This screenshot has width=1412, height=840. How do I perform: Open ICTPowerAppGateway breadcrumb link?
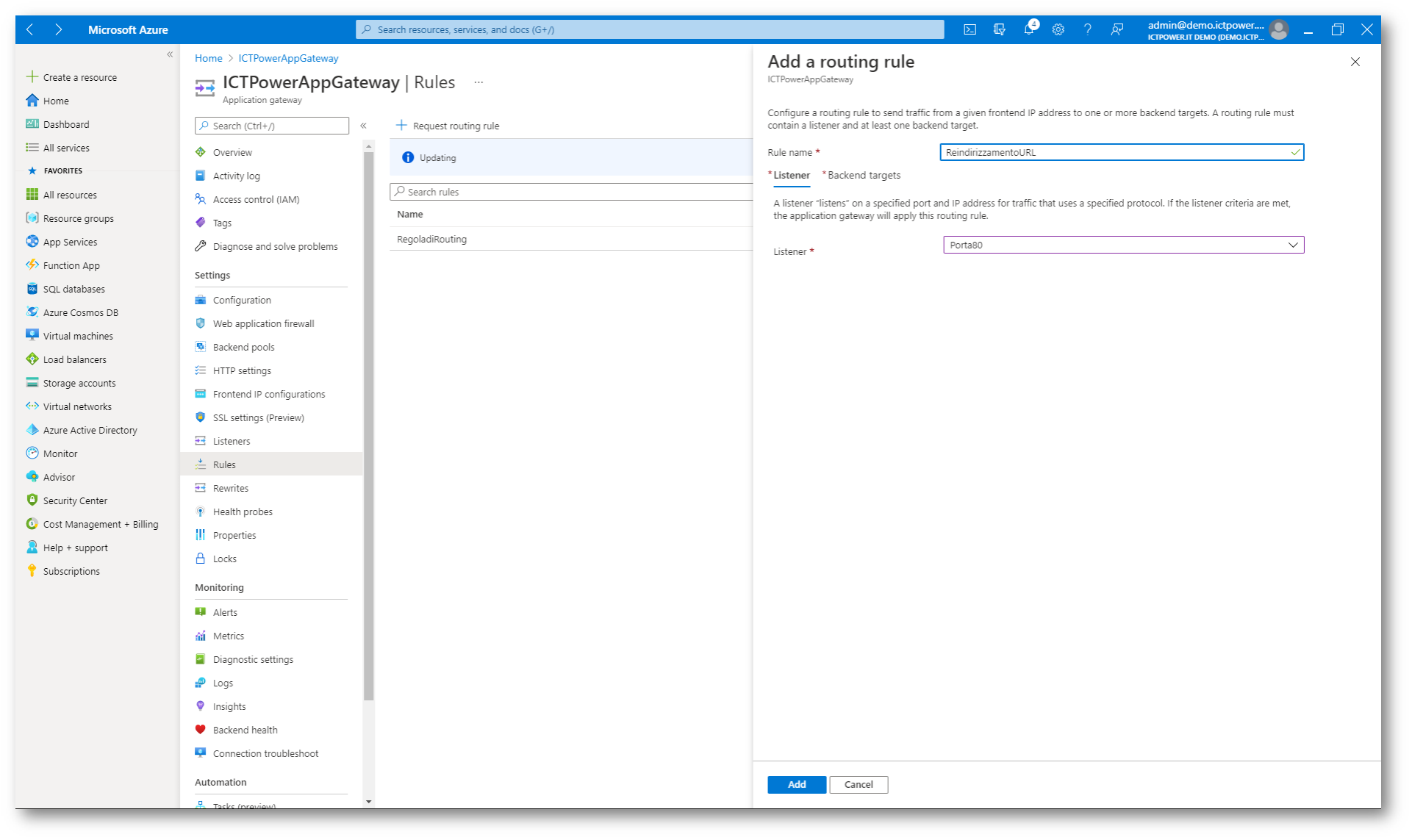(288, 58)
